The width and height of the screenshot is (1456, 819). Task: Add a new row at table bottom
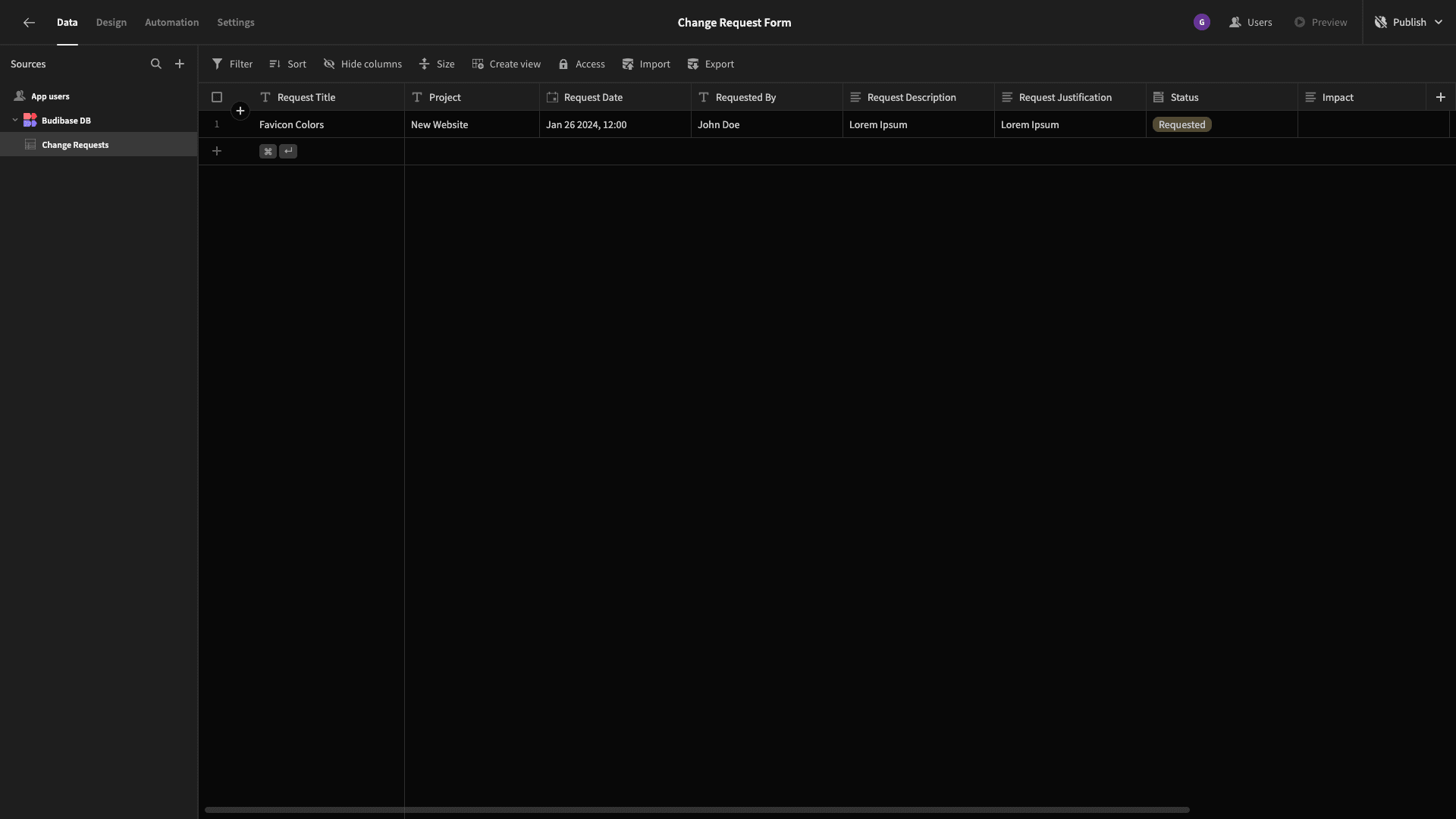tap(217, 152)
